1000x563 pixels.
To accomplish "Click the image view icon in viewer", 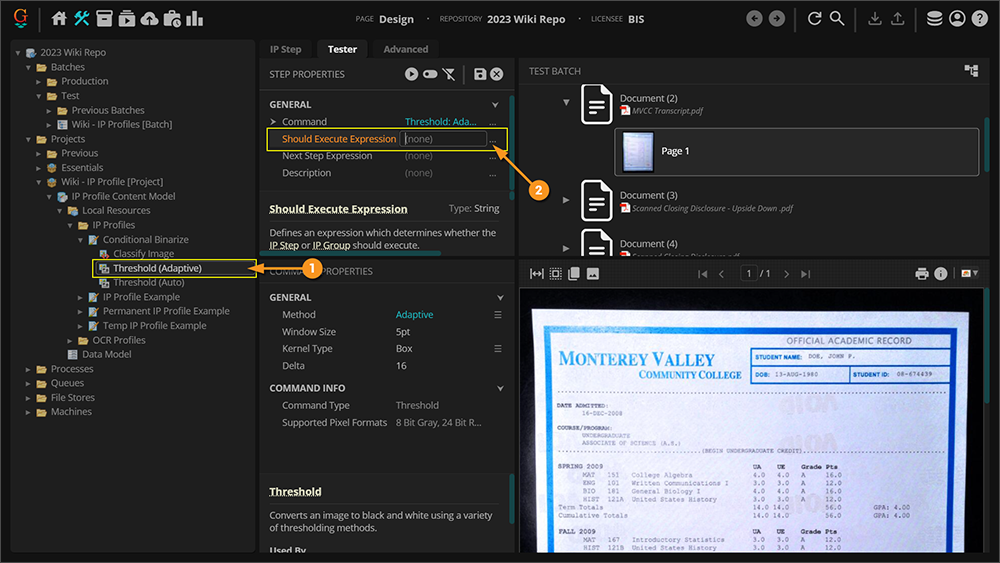I will click(x=592, y=274).
